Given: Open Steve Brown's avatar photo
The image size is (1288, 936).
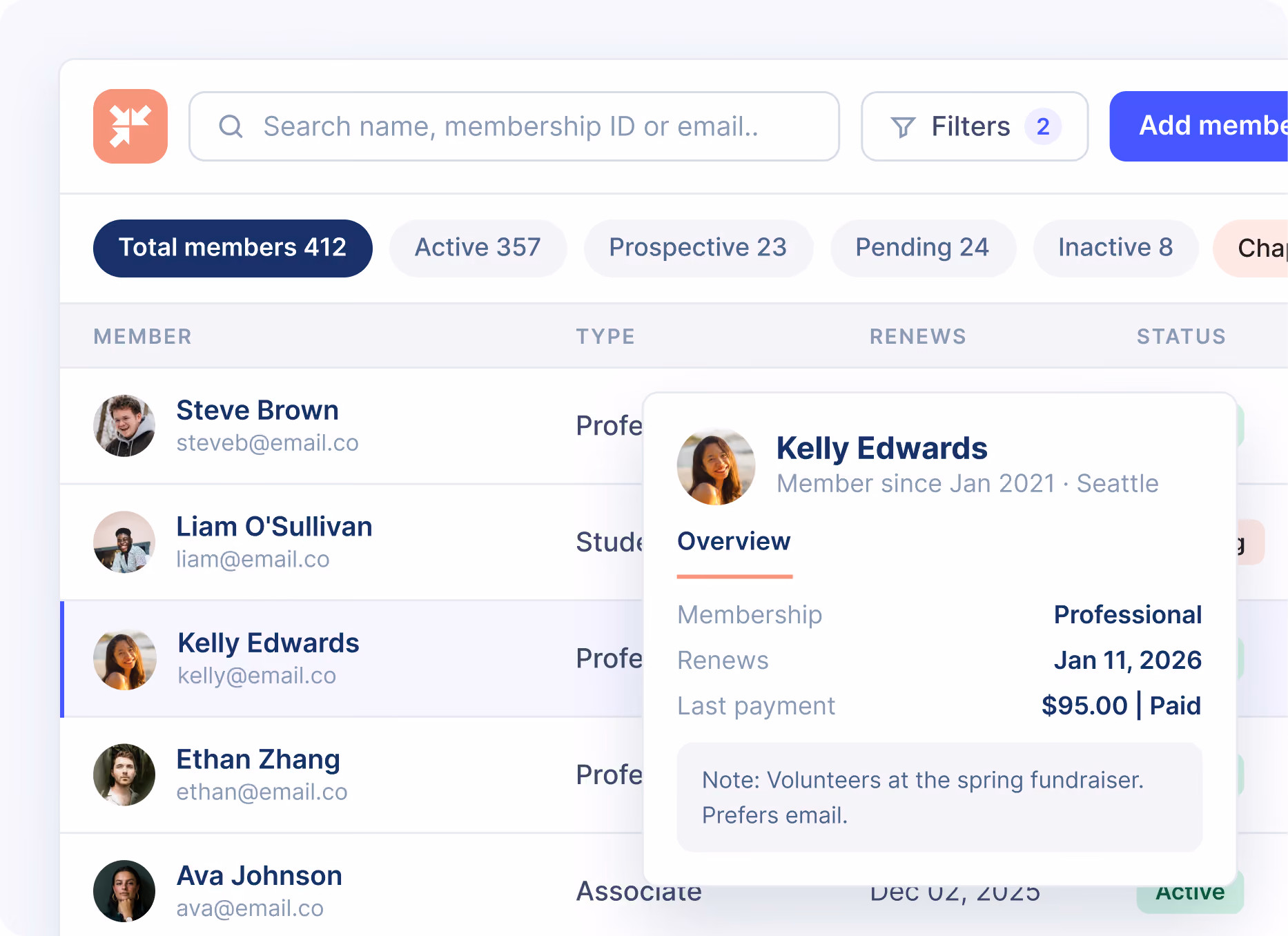Looking at the screenshot, I should coord(124,426).
